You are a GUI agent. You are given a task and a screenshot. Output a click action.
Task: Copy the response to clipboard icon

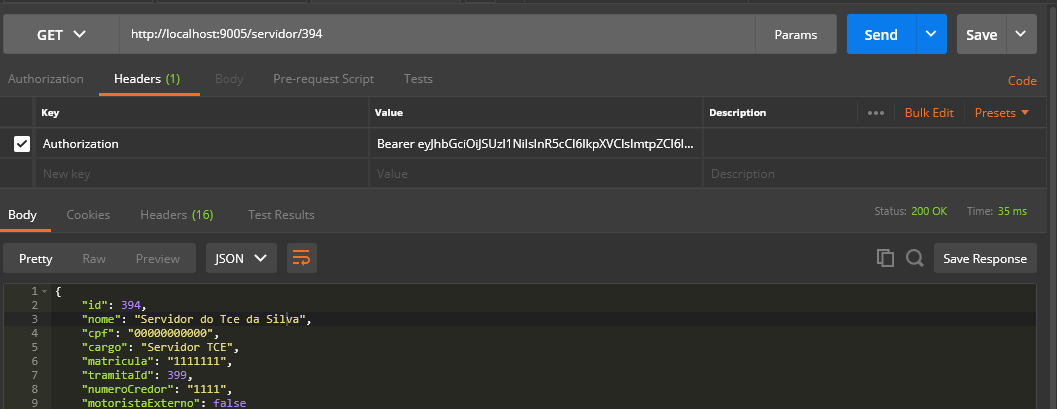click(885, 258)
